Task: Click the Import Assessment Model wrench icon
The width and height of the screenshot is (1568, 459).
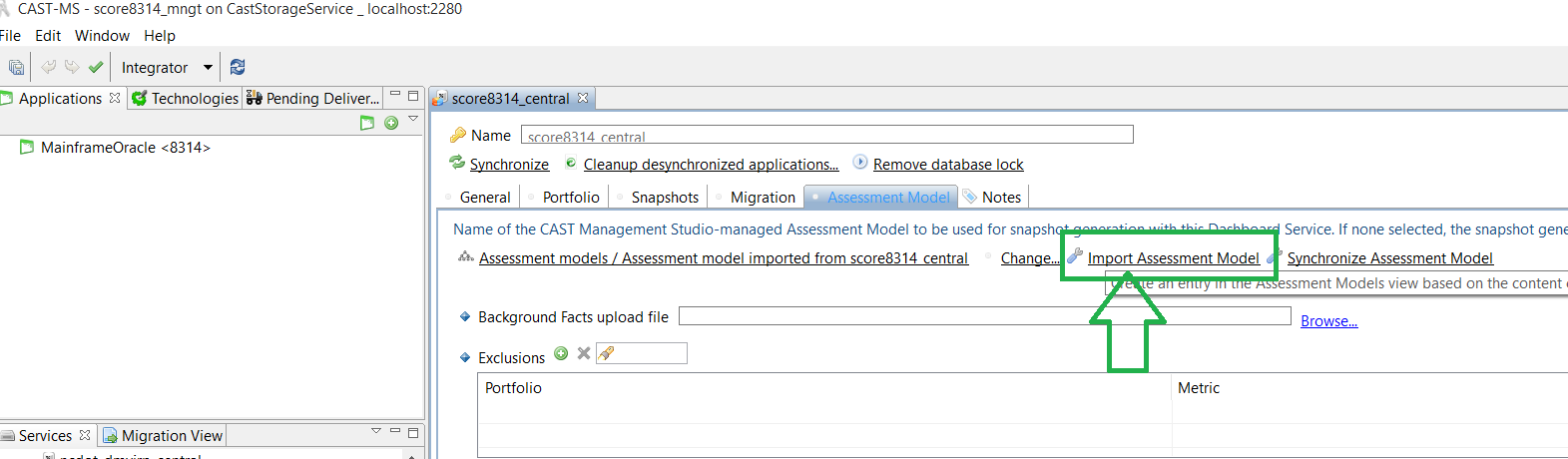Action: 1075,257
